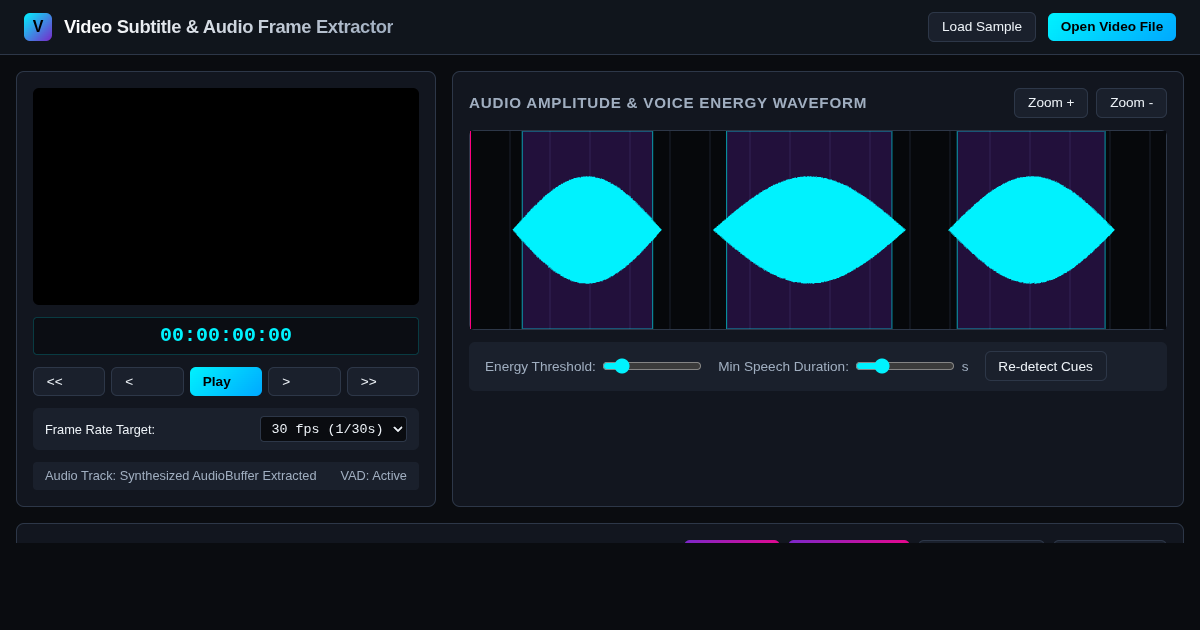Click the Audio Track: Synthesized AudioBuffer Extracted text
This screenshot has width=1200, height=630.
tap(181, 476)
